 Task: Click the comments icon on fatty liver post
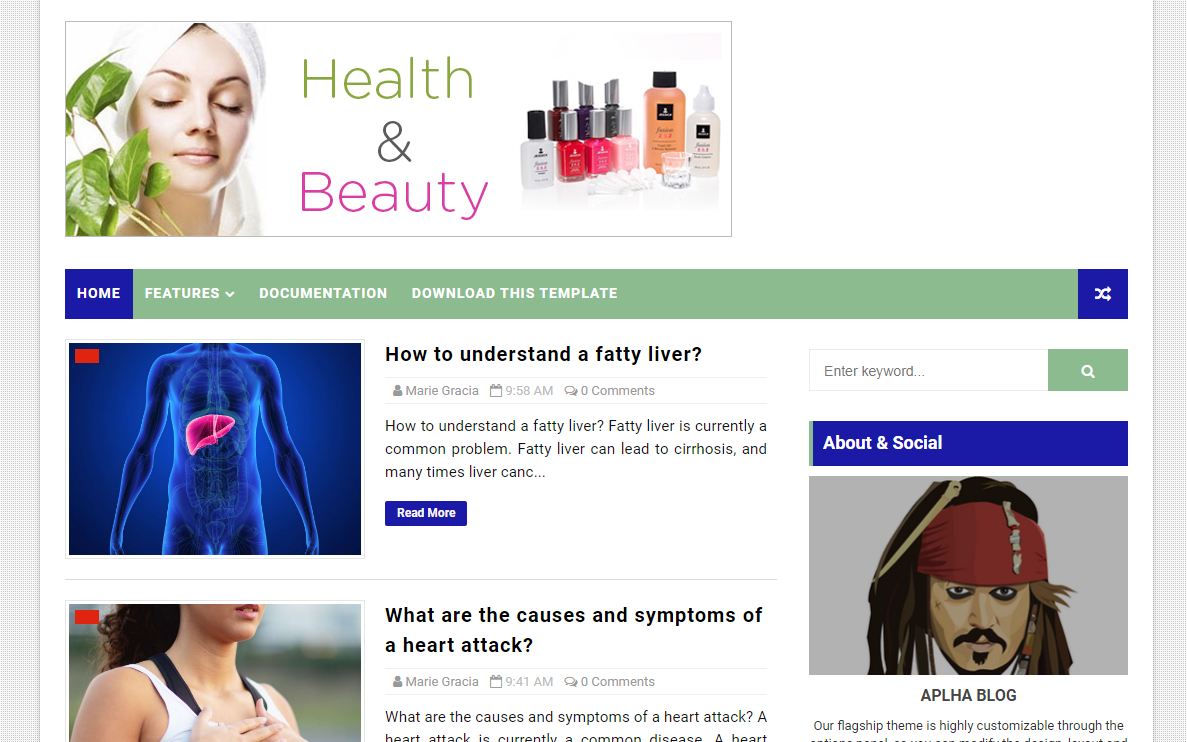(x=571, y=391)
